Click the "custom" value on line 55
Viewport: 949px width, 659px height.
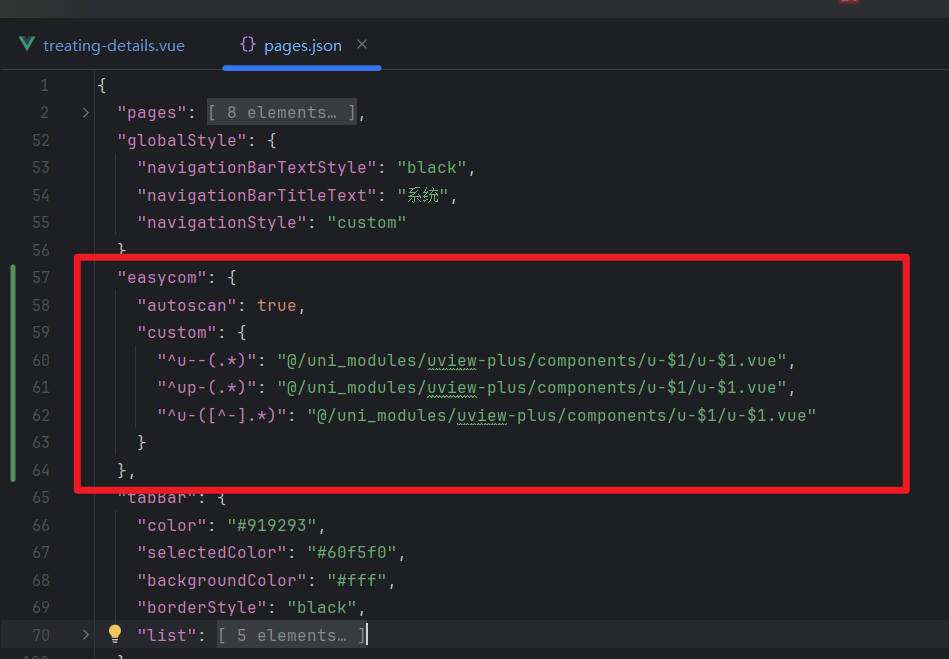(x=367, y=223)
